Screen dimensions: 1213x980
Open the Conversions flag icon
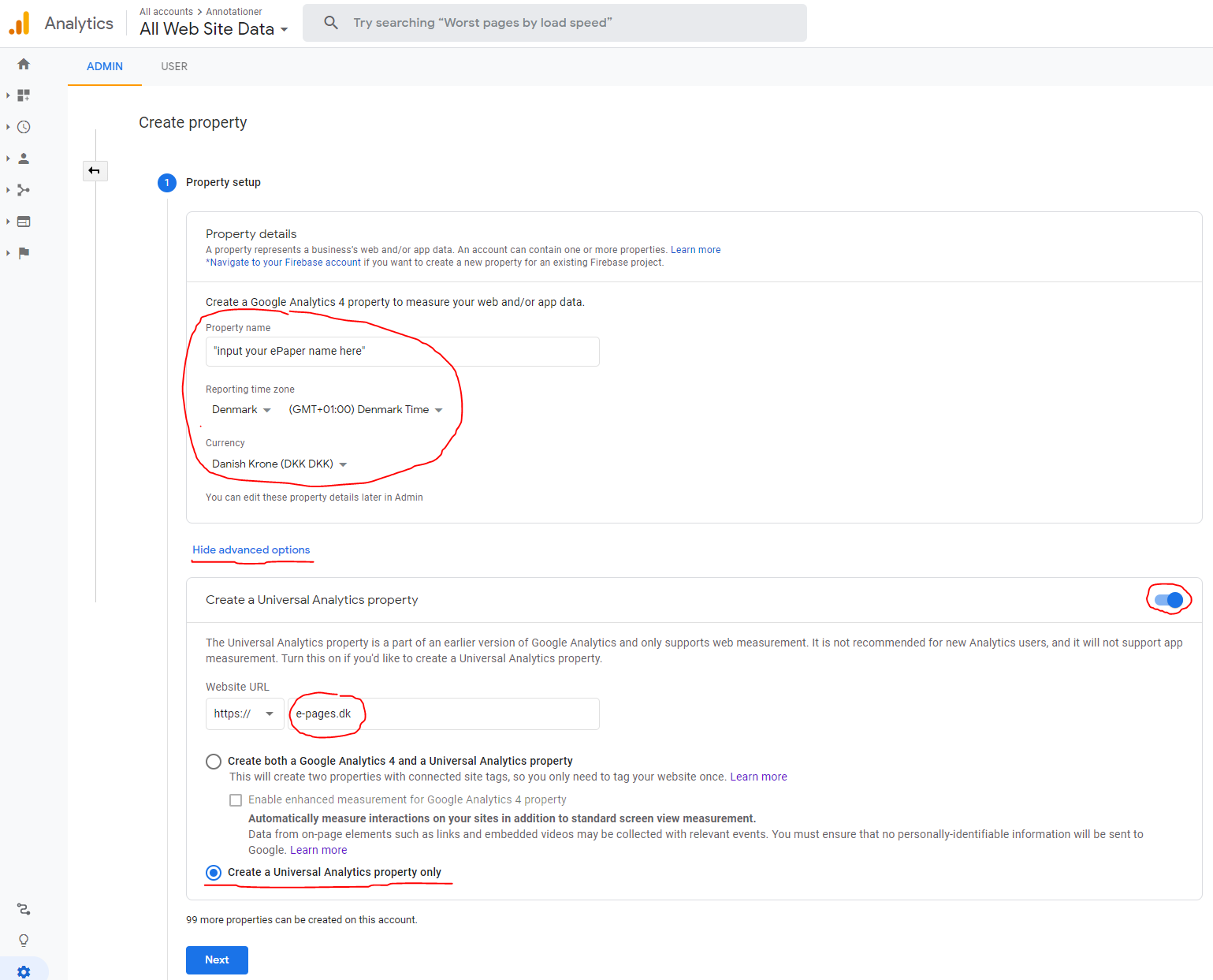[24, 253]
